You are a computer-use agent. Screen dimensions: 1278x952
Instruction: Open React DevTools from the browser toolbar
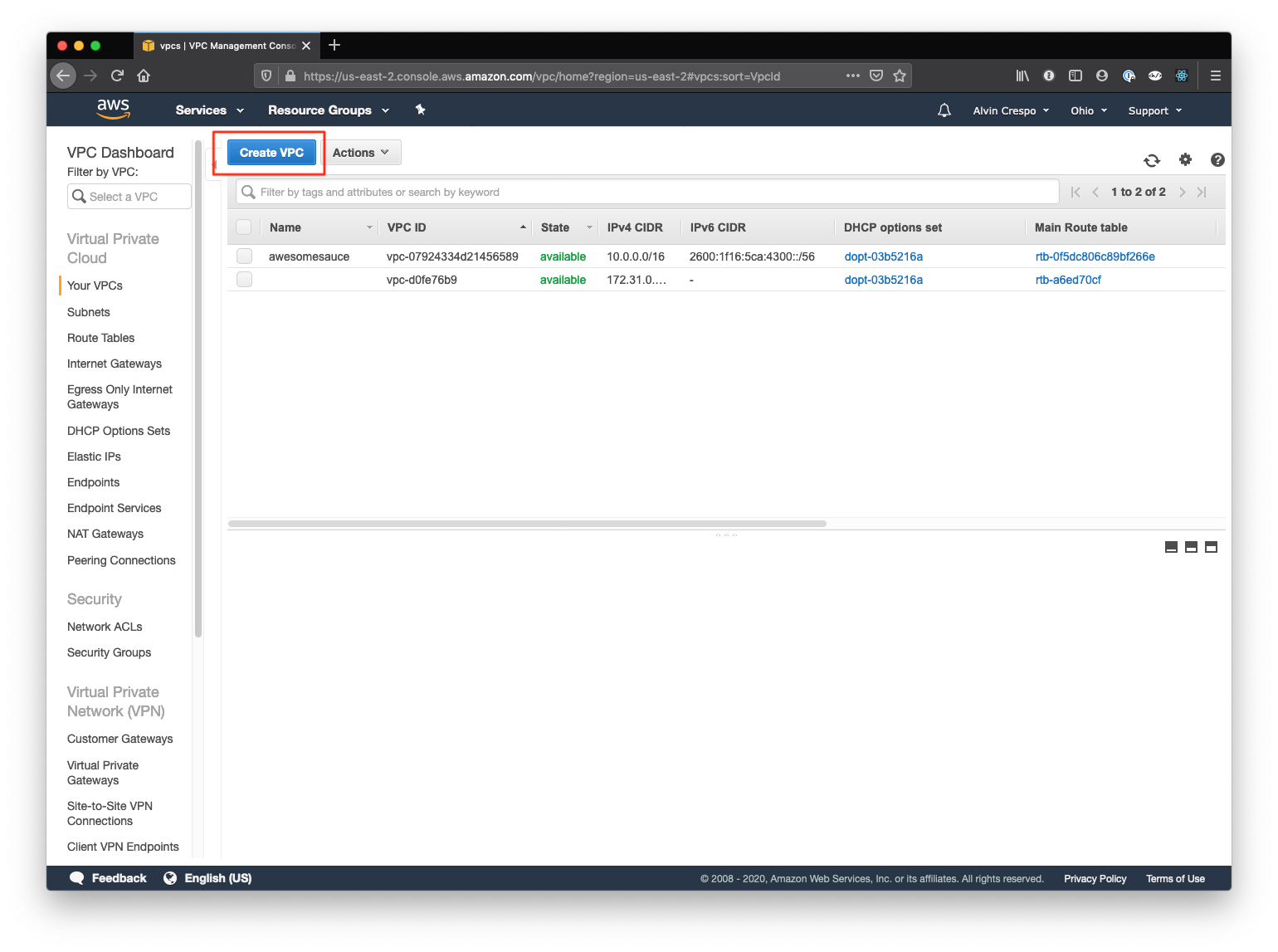(1181, 76)
